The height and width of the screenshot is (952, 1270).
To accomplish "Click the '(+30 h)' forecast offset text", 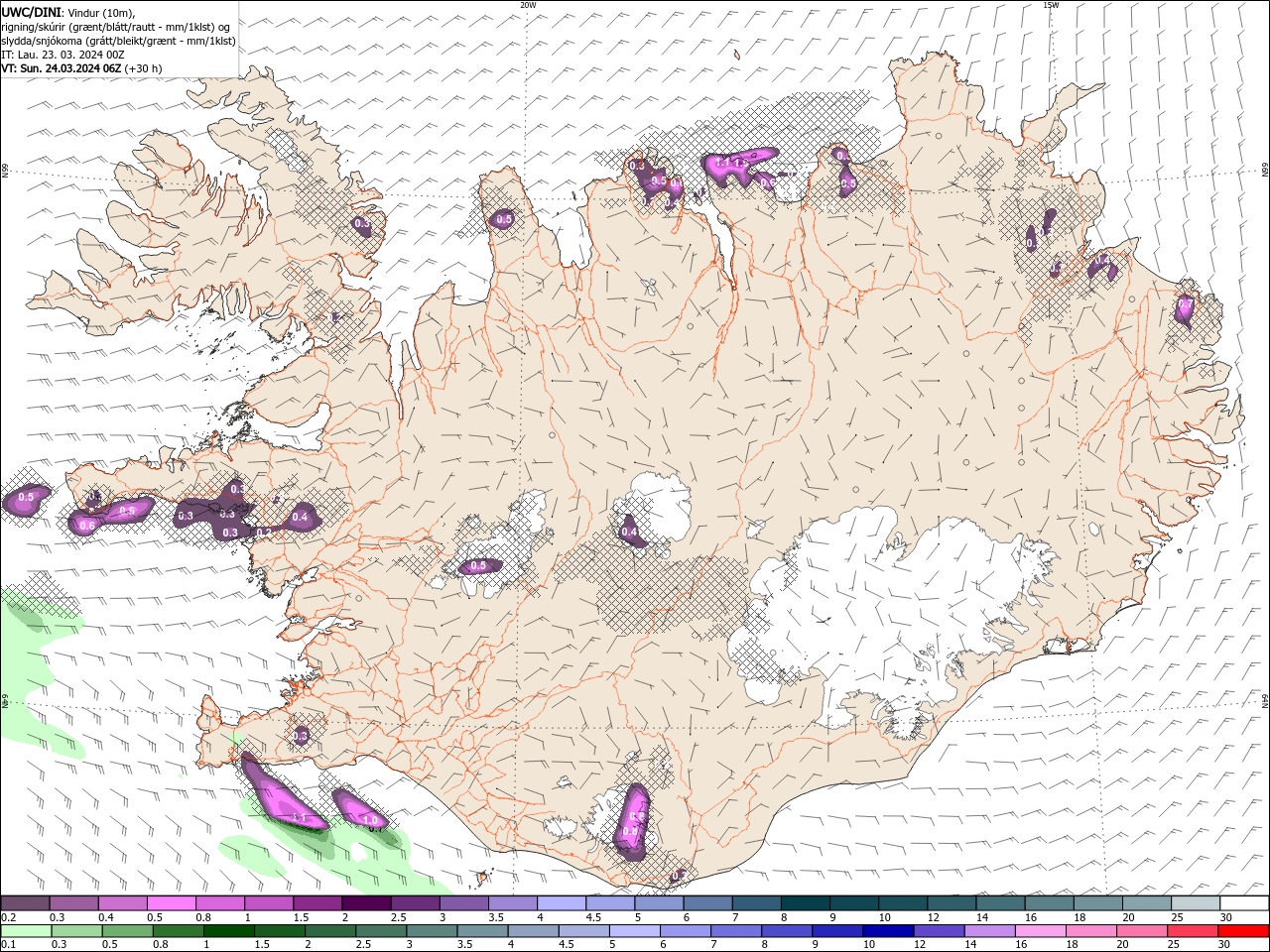I will click(x=143, y=68).
